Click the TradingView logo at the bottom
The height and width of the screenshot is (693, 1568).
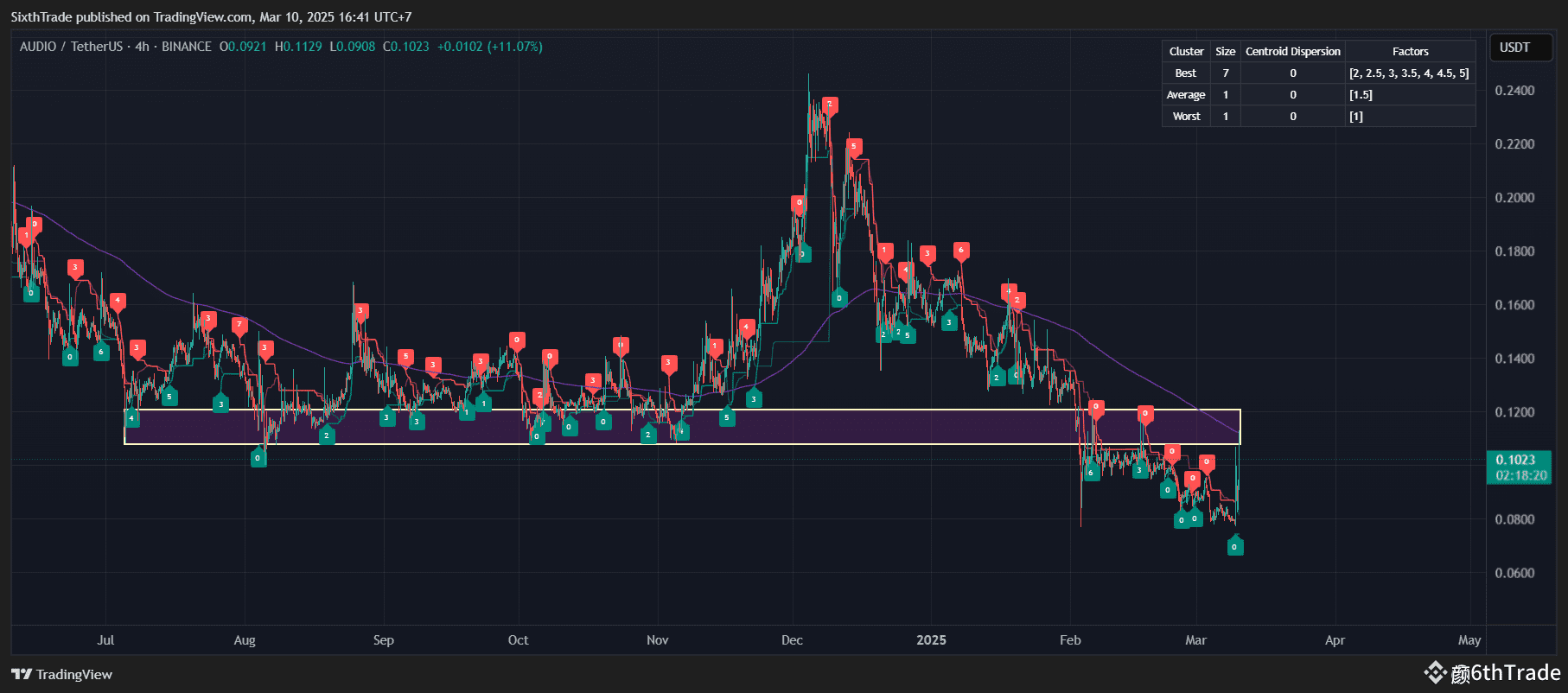(x=62, y=675)
